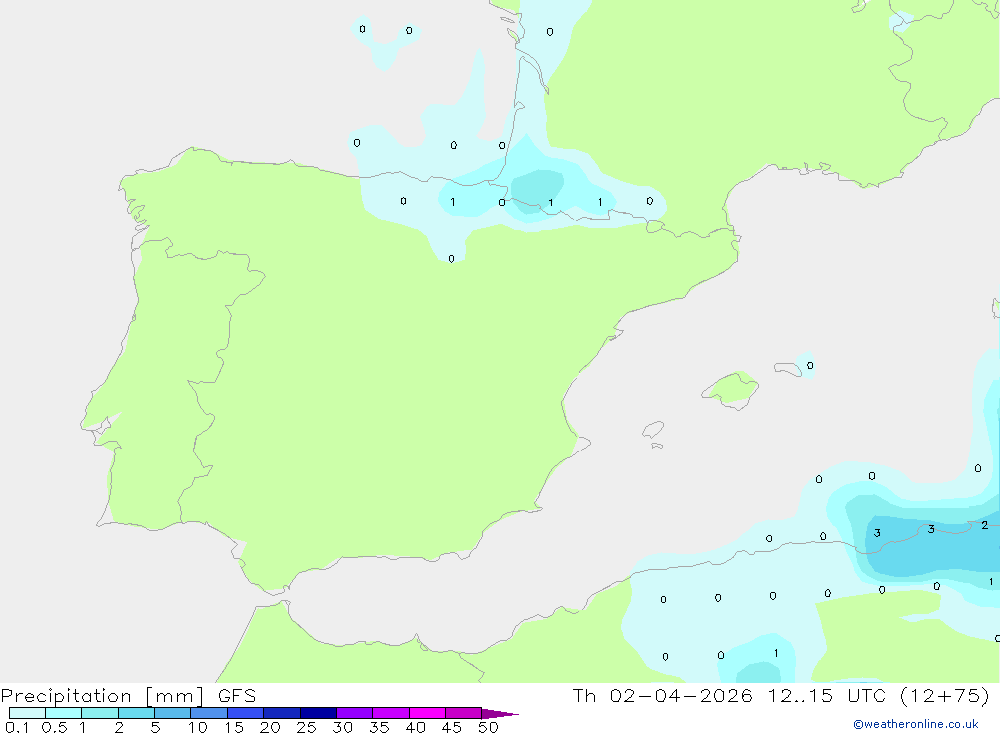Click the "10" legend scale label
The height and width of the screenshot is (733, 1000).
(x=198, y=727)
